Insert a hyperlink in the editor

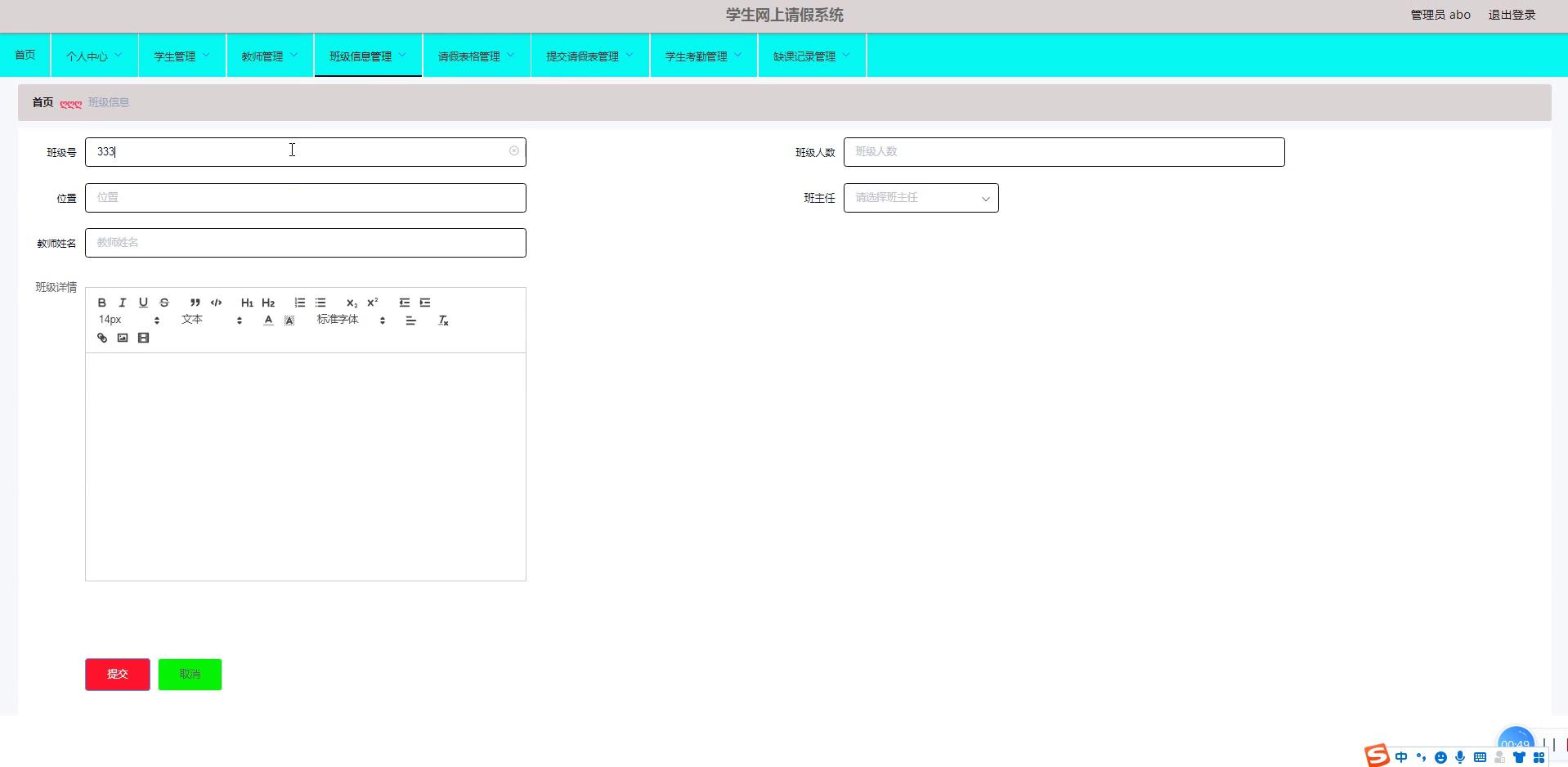(102, 338)
